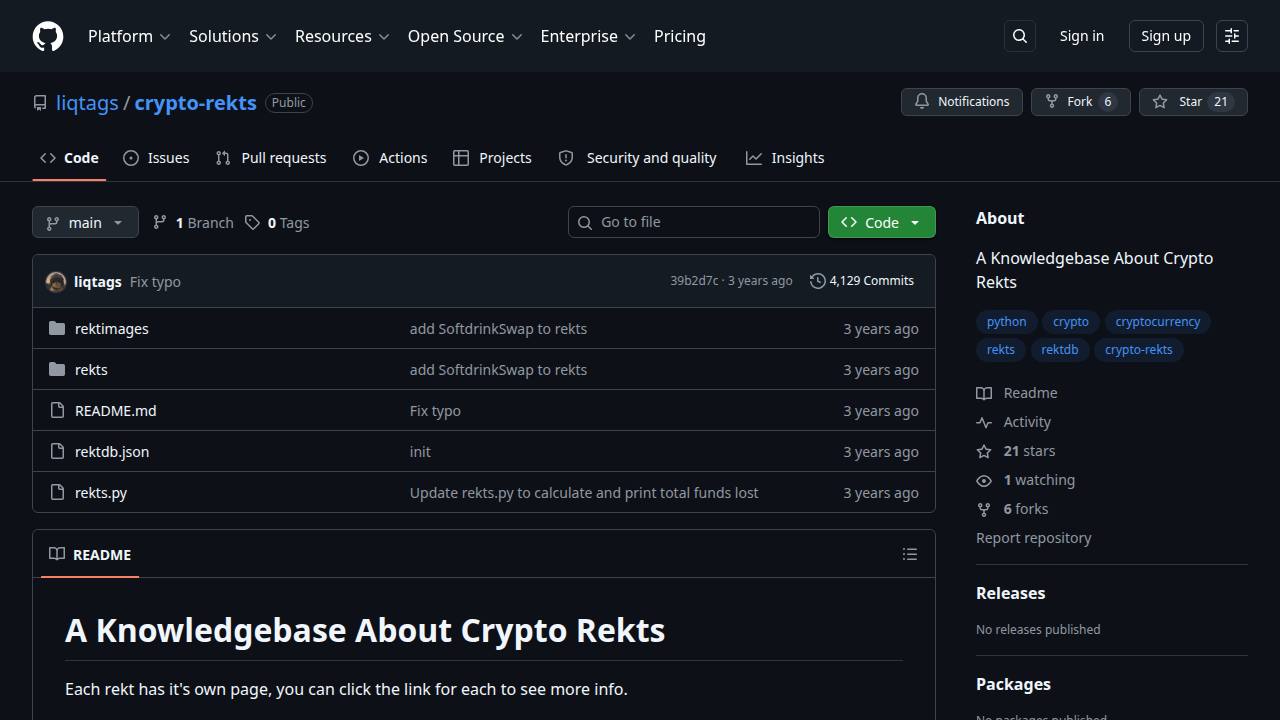This screenshot has width=1280, height=720.
Task: Open the Pull requests tab
Action: (x=271, y=158)
